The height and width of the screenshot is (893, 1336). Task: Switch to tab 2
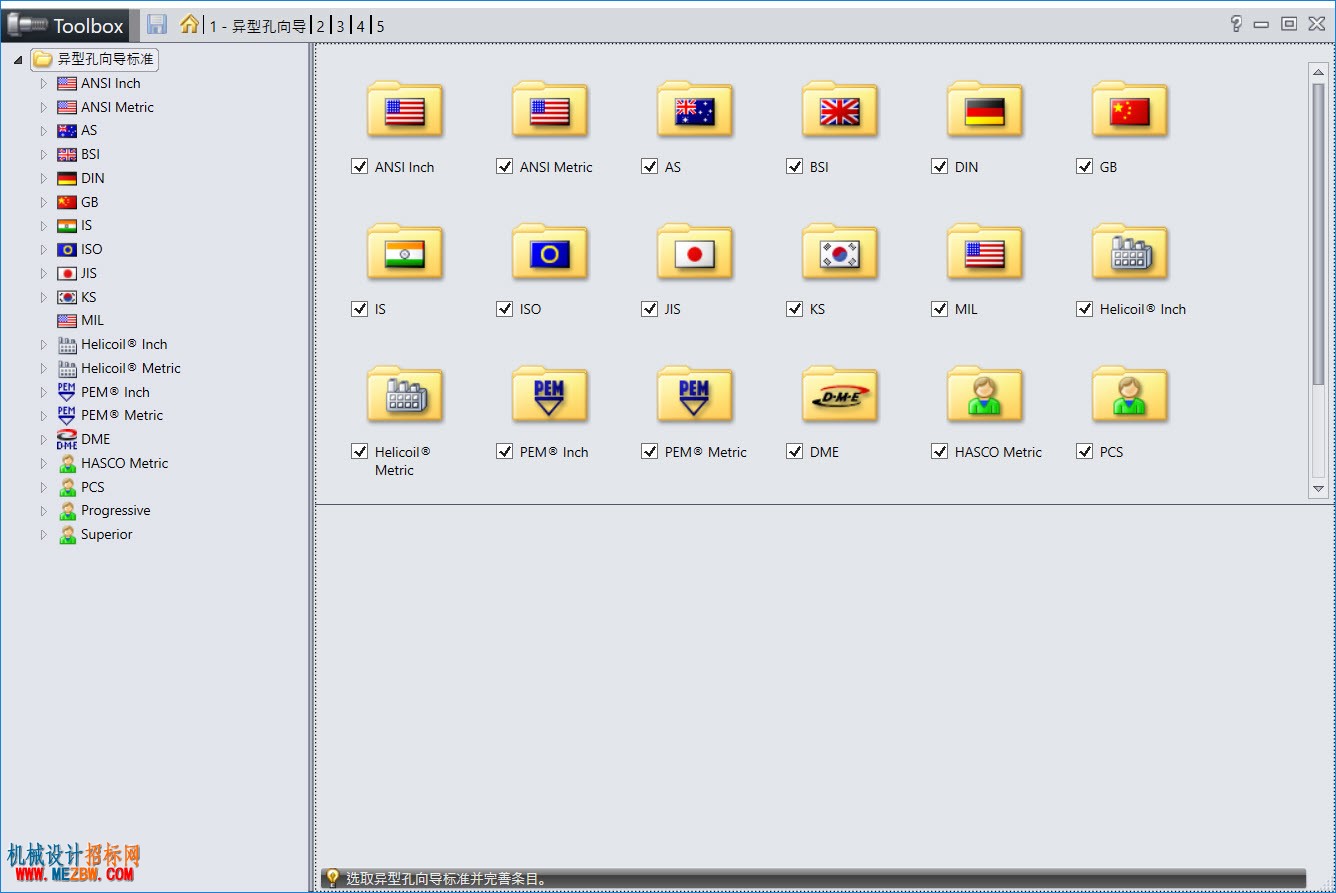[321, 26]
